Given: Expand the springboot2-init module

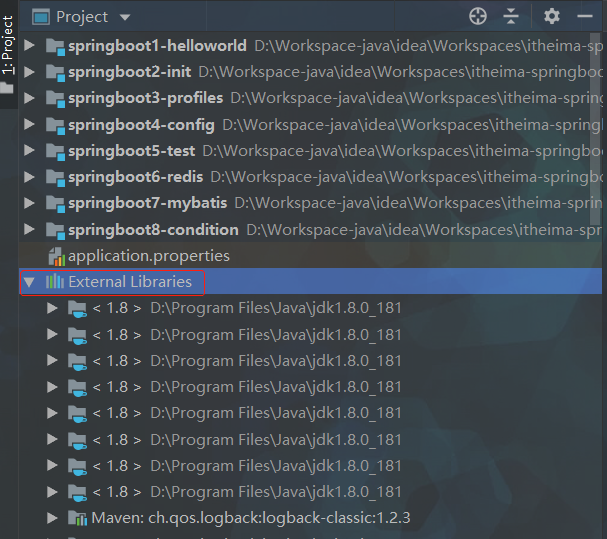Looking at the screenshot, I should coord(29,72).
